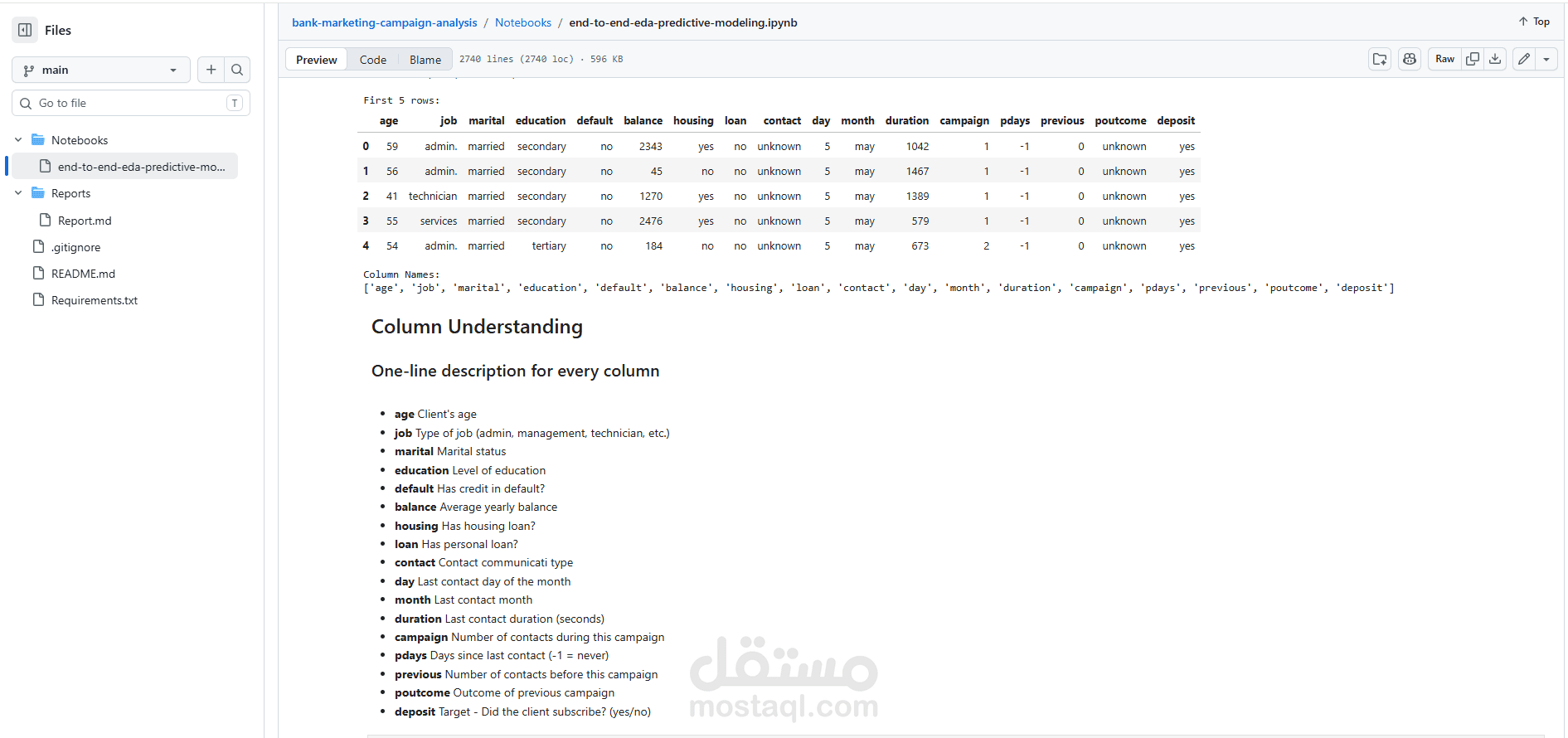Click the 'education' column header
The image size is (1568, 738).
pyautogui.click(x=541, y=120)
